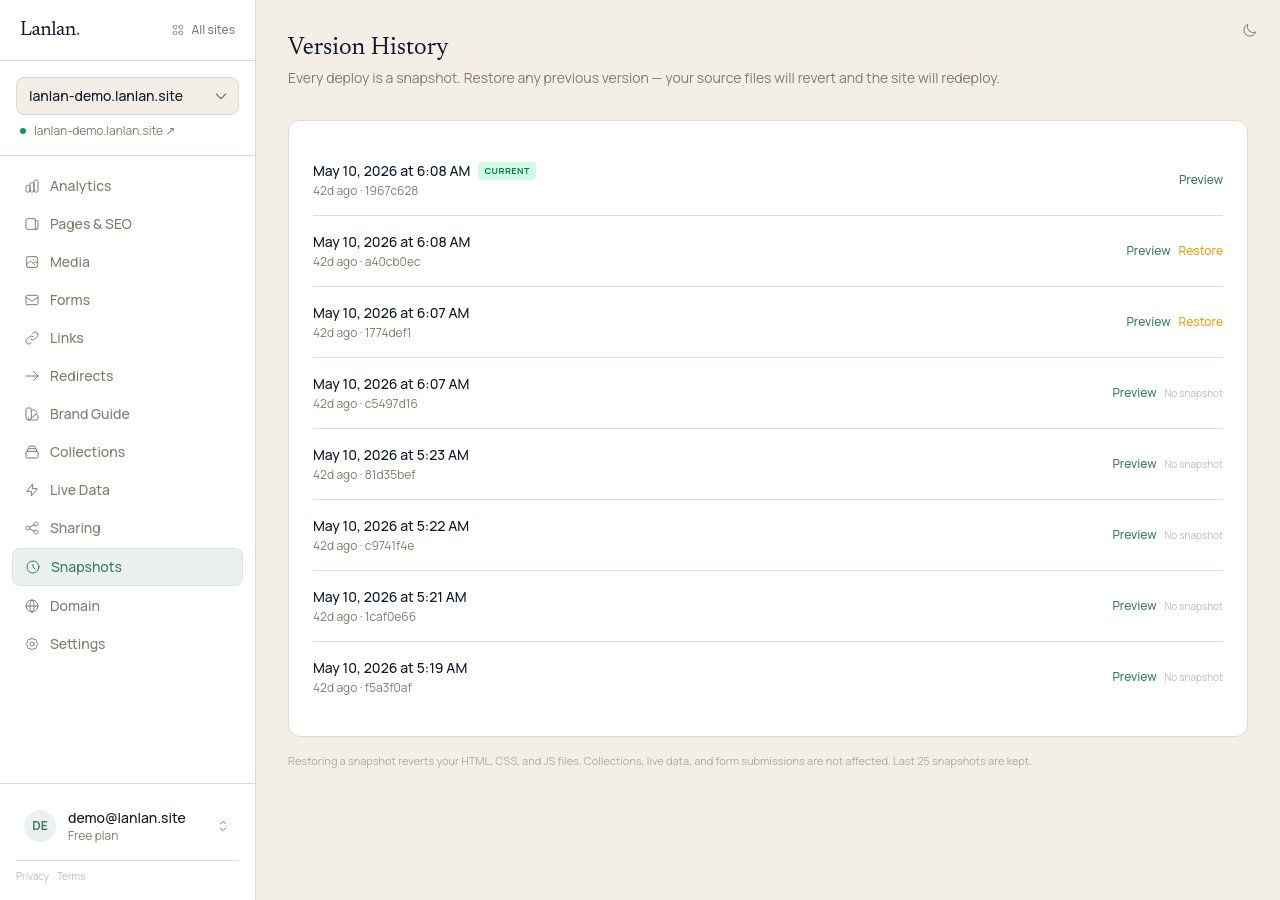
Task: Preview the current version 1967c628
Action: 1200,180
